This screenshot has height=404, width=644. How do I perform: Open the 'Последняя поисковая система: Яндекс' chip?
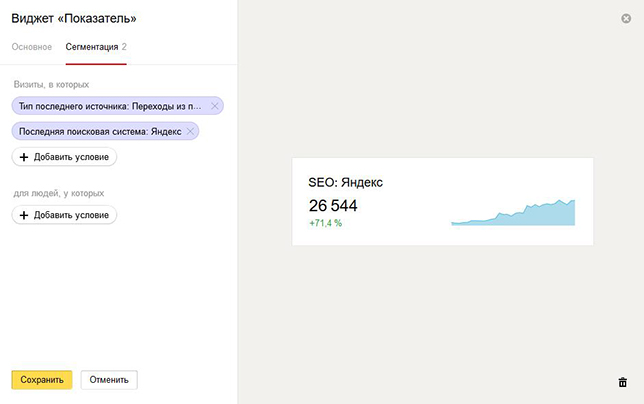(x=100, y=131)
